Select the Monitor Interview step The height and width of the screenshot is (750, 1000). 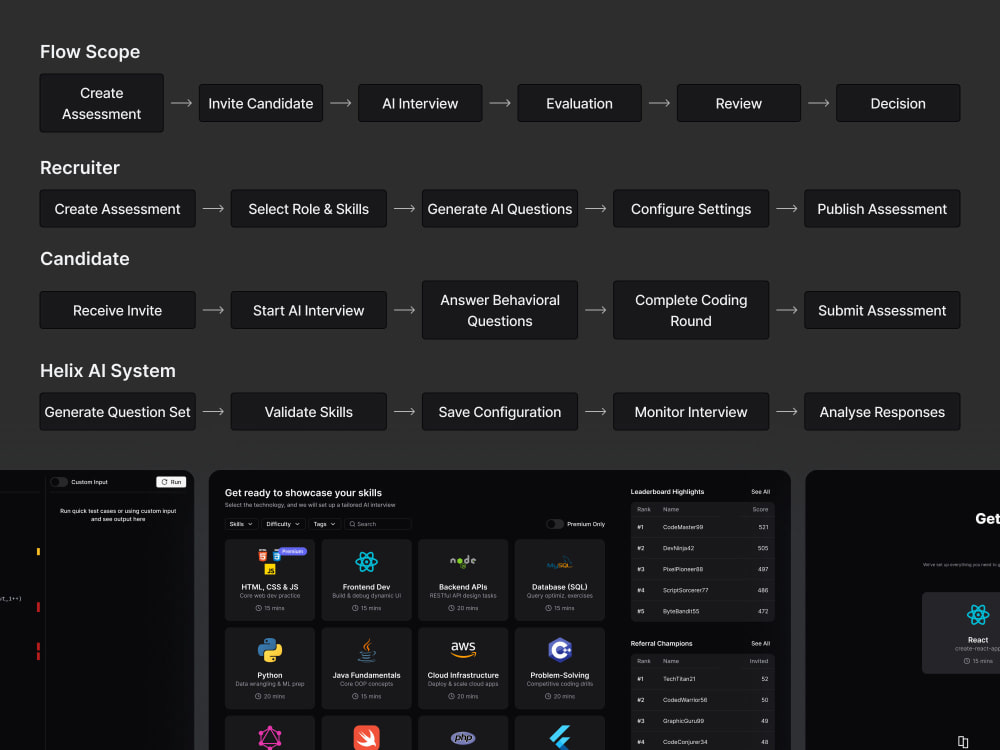(x=691, y=412)
